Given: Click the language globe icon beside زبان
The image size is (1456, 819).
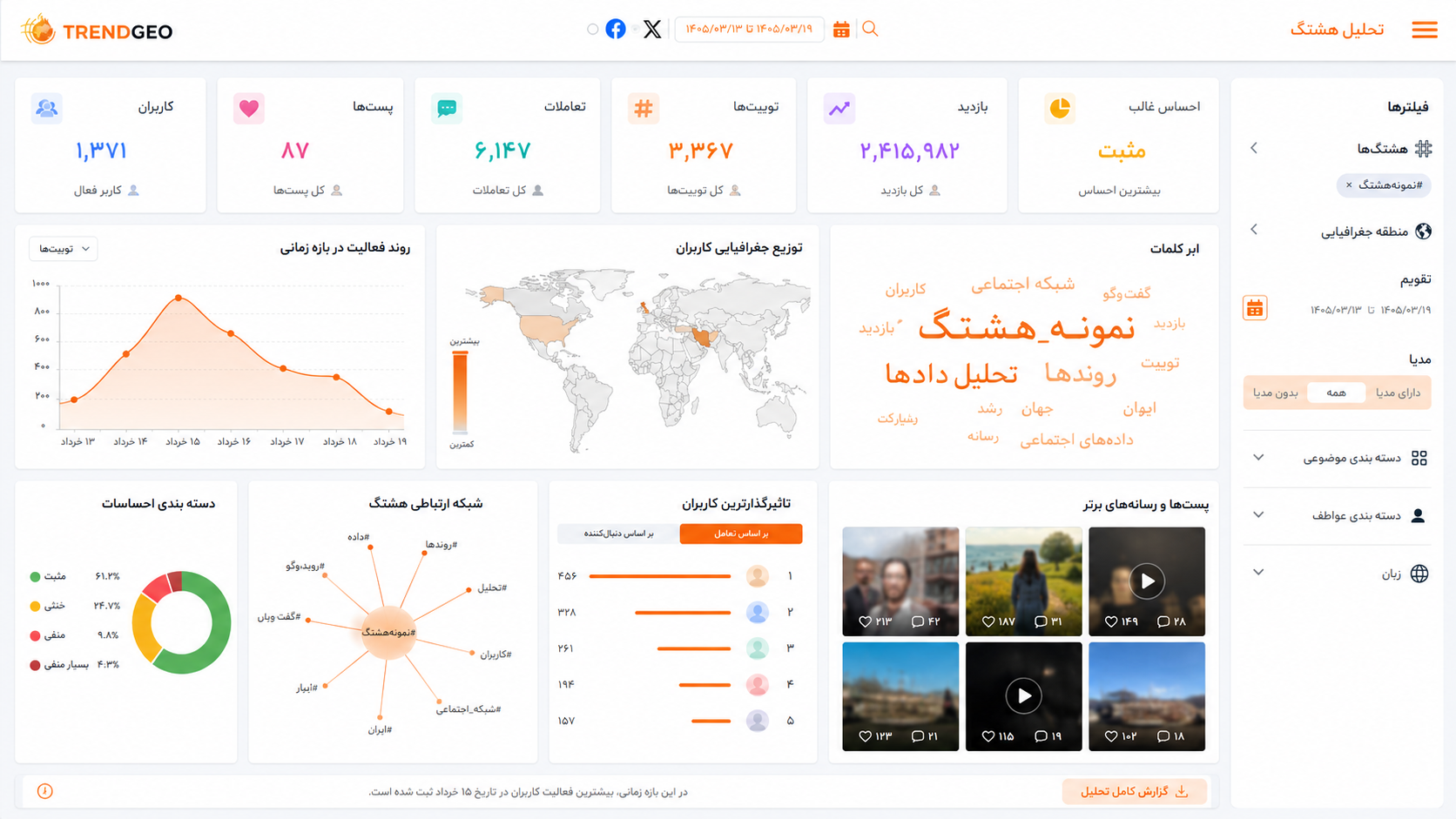Looking at the screenshot, I should [1419, 573].
